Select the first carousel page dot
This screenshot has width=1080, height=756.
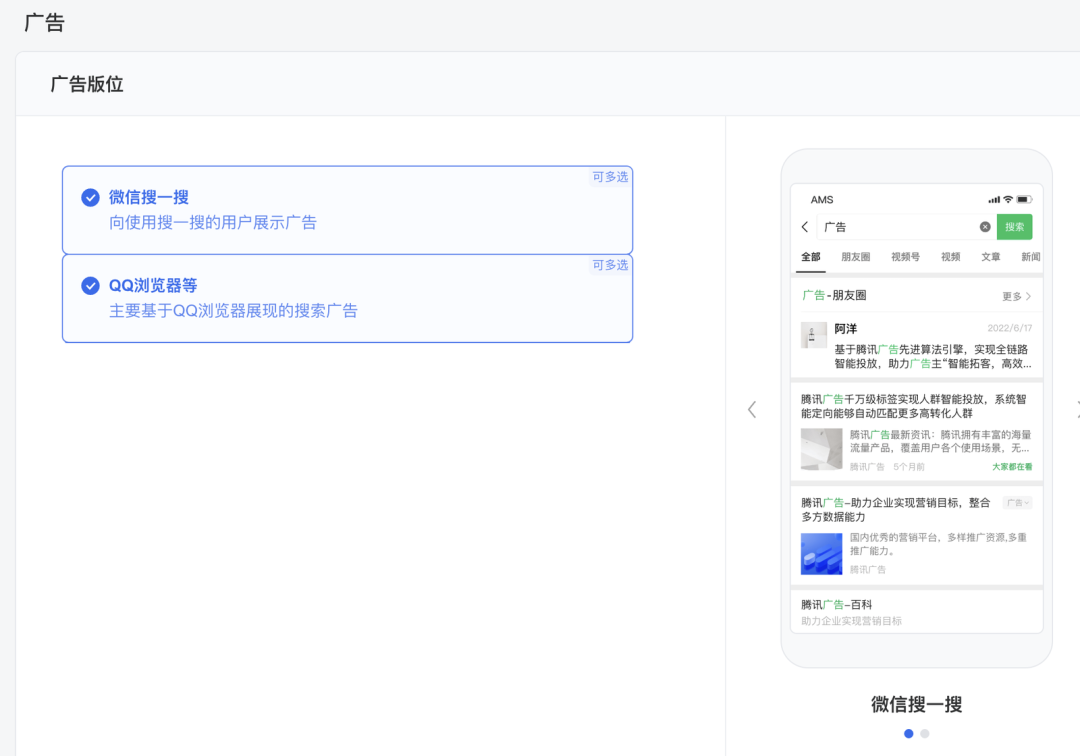coord(908,733)
